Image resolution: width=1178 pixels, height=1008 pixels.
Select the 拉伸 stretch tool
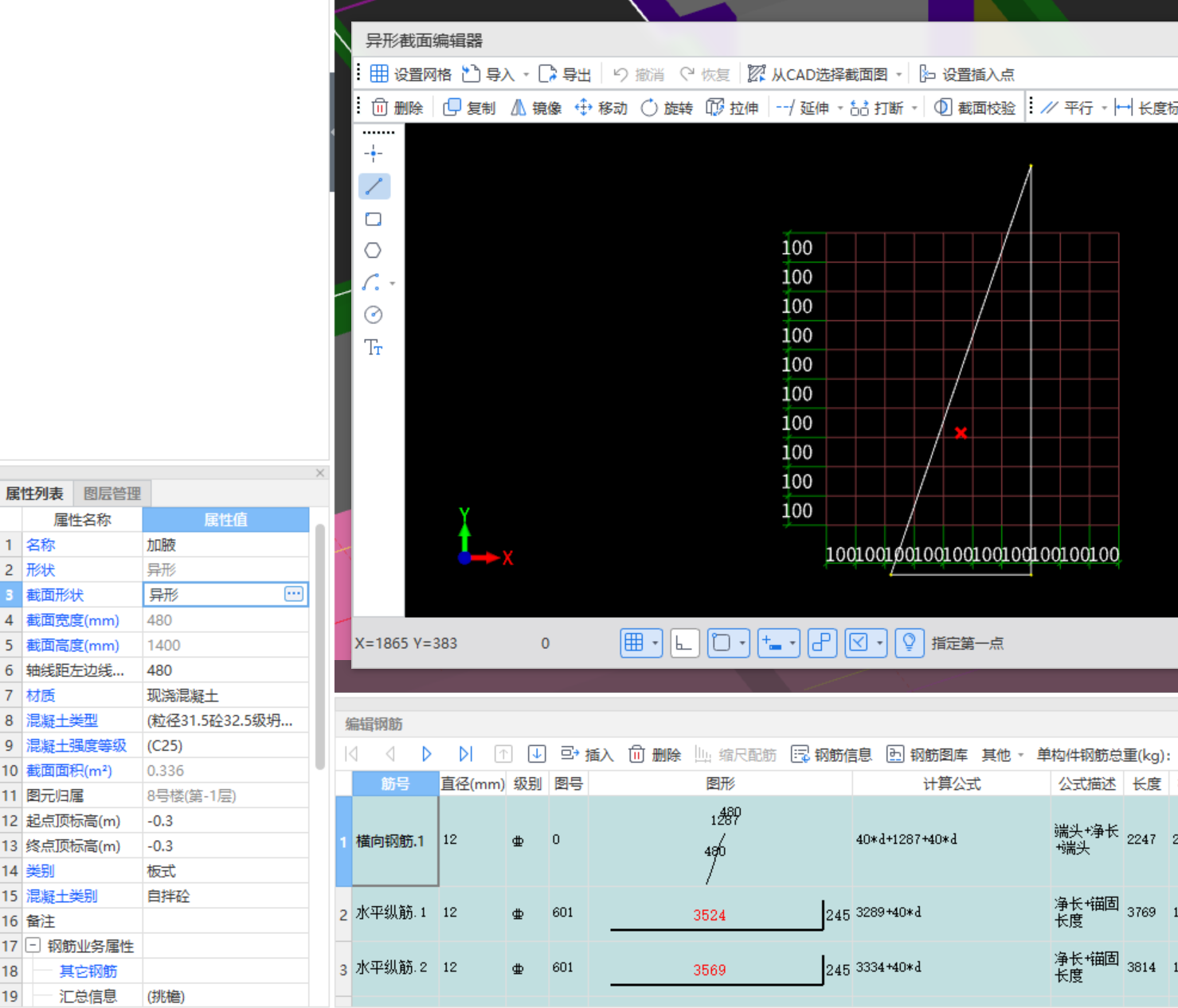pos(733,107)
